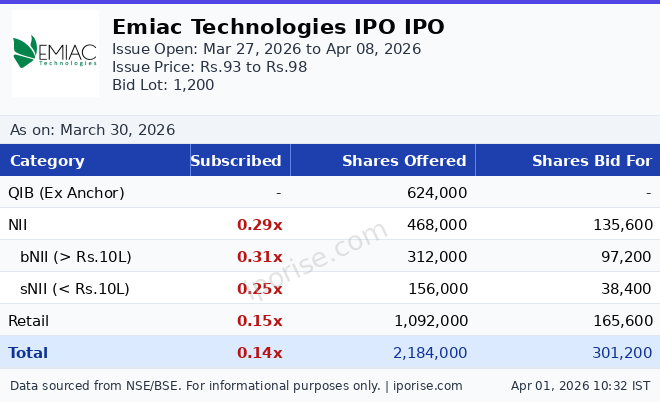Select the Shares Bid For header
Viewport: 660px width, 402px height.
[591, 161]
